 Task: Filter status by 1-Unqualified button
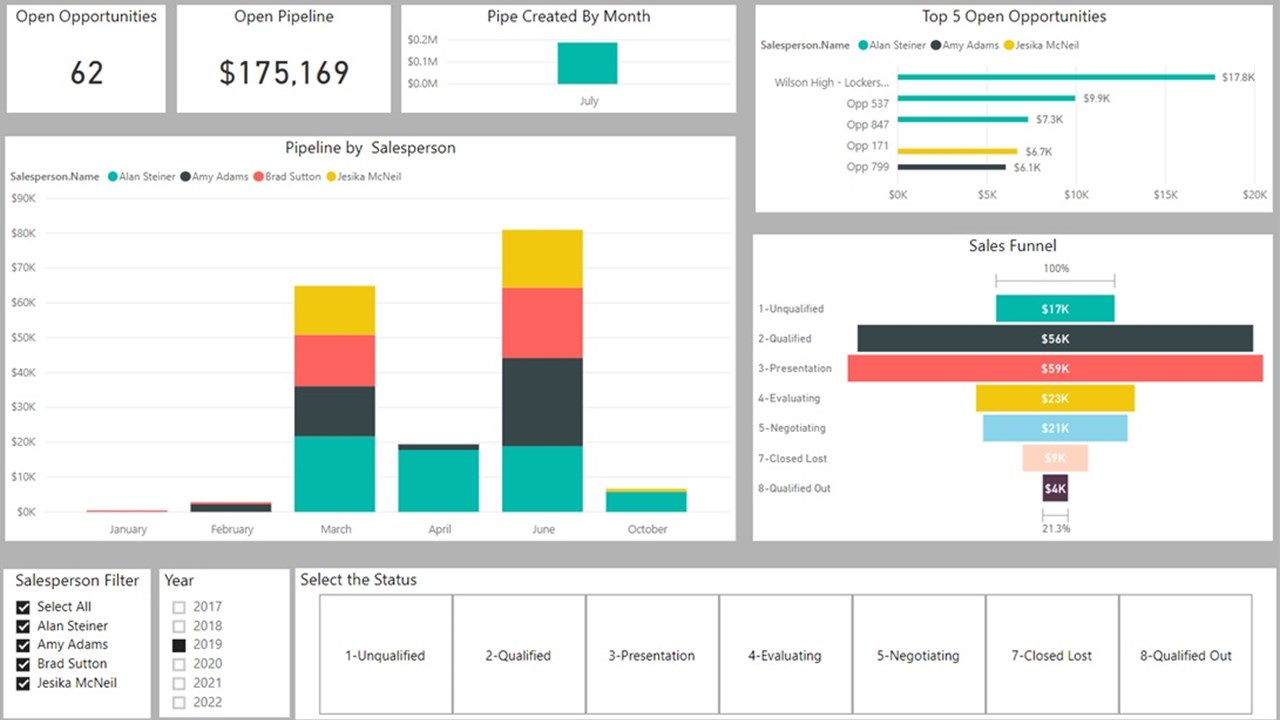385,656
